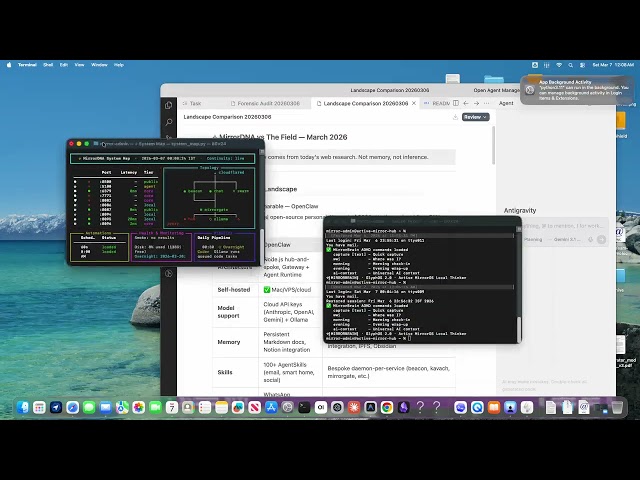Click the mirror-hub terminal scrollbar

[519, 327]
